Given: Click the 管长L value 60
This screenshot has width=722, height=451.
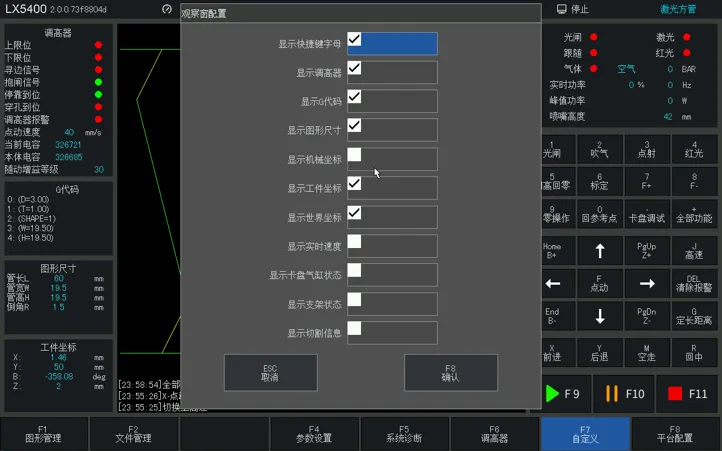Looking at the screenshot, I should click(x=58, y=279).
